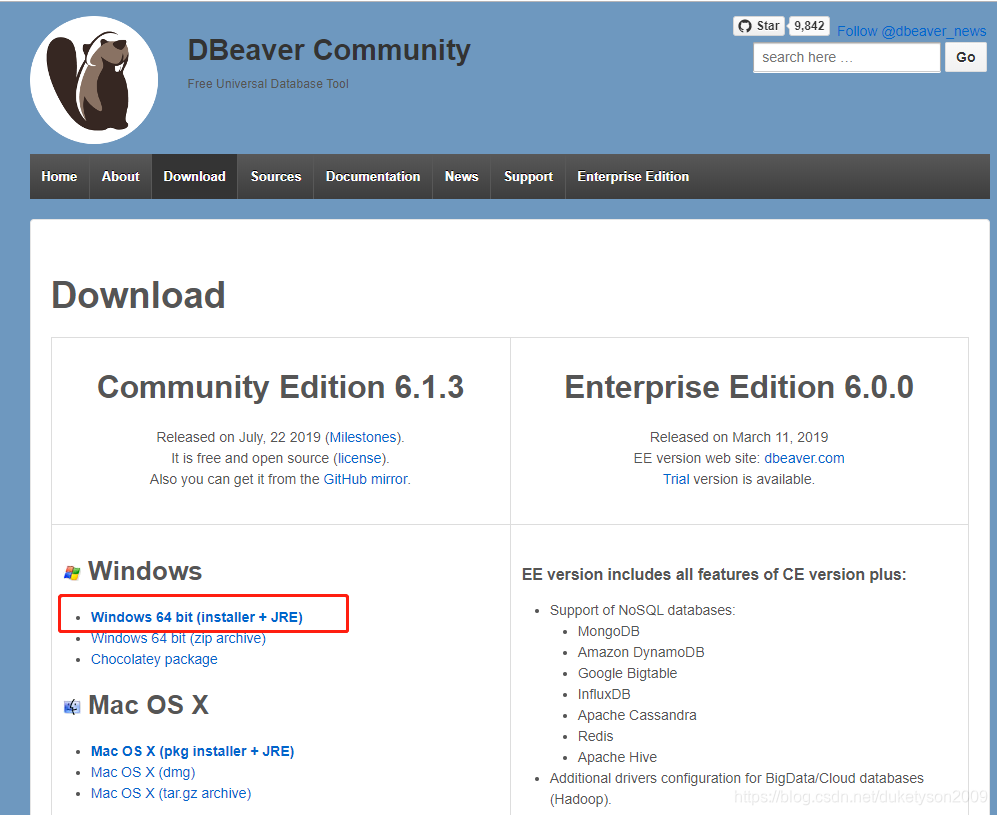Viewport: 997px width, 815px height.
Task: Click the Amazon DynamoDB list item
Action: (641, 652)
